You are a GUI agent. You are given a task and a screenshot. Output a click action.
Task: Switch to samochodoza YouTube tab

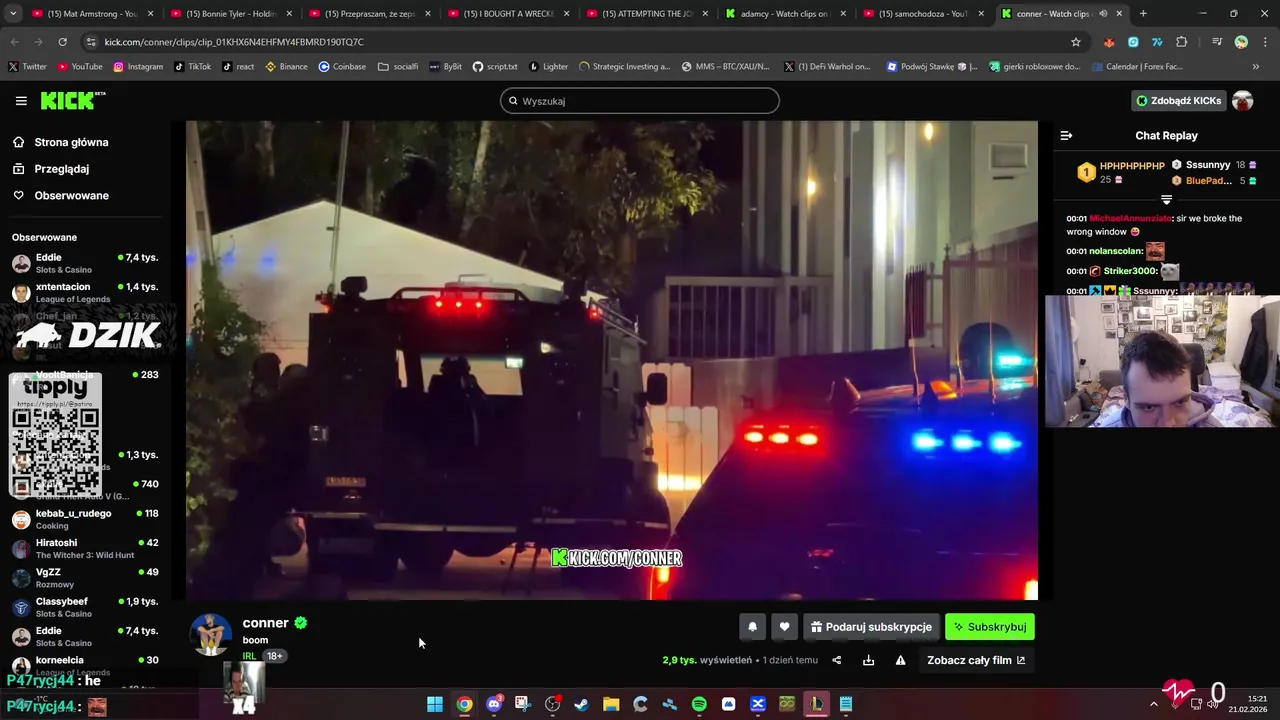pyautogui.click(x=924, y=14)
